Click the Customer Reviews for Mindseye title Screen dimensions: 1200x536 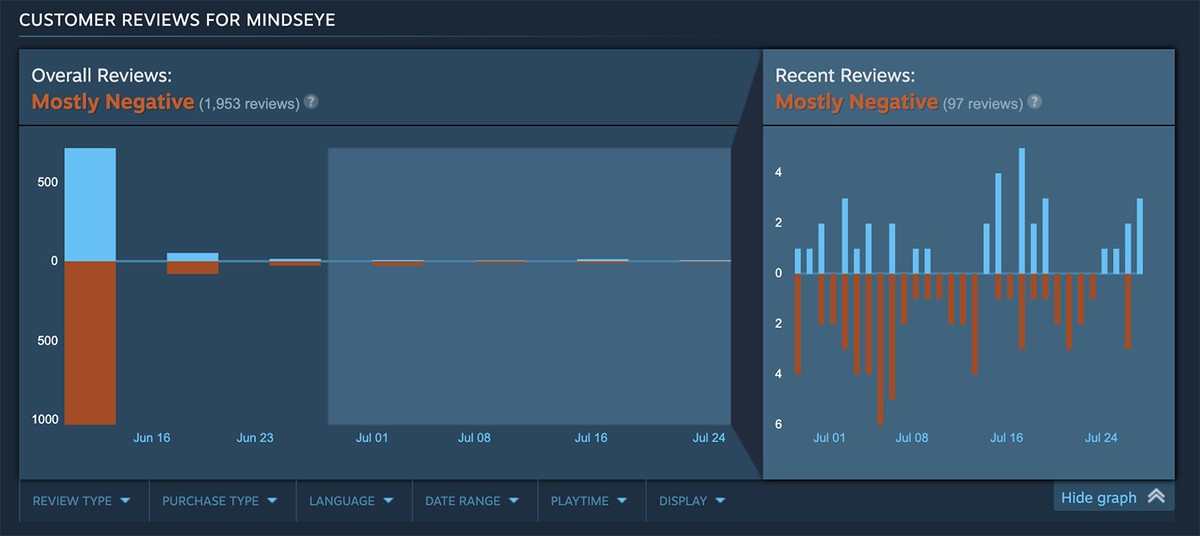click(177, 20)
